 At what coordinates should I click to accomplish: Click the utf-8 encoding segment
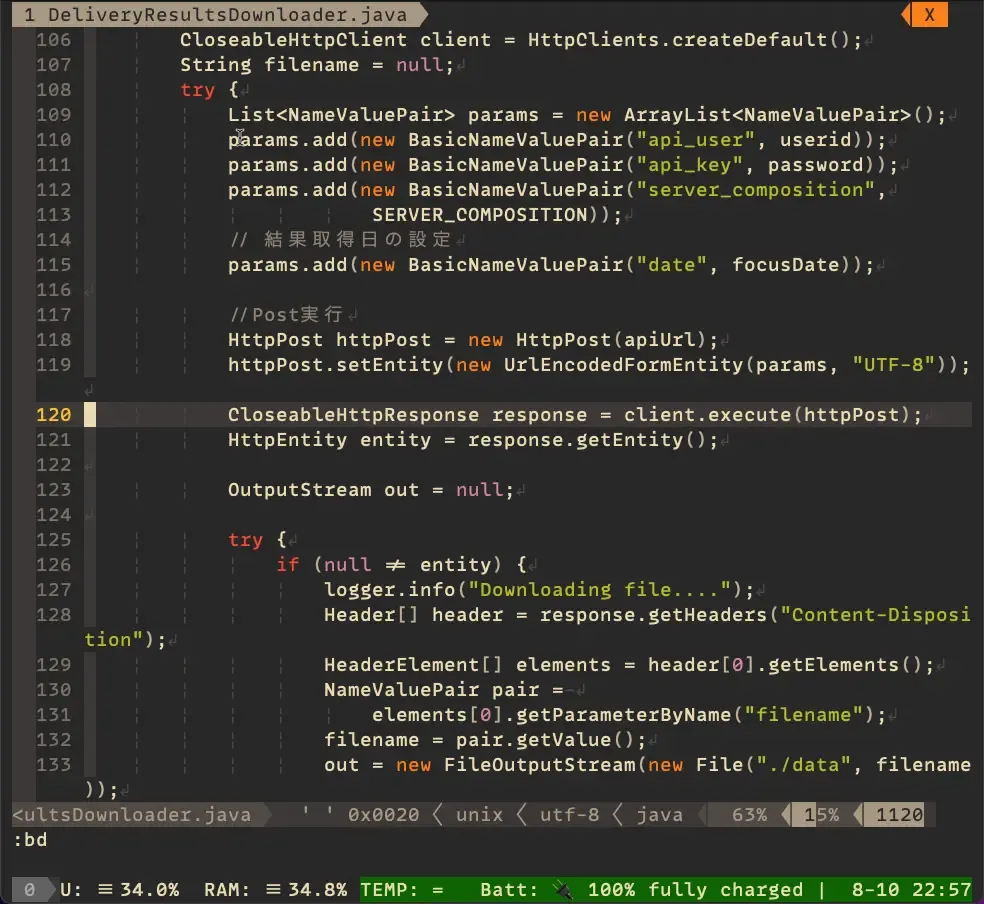click(x=569, y=815)
